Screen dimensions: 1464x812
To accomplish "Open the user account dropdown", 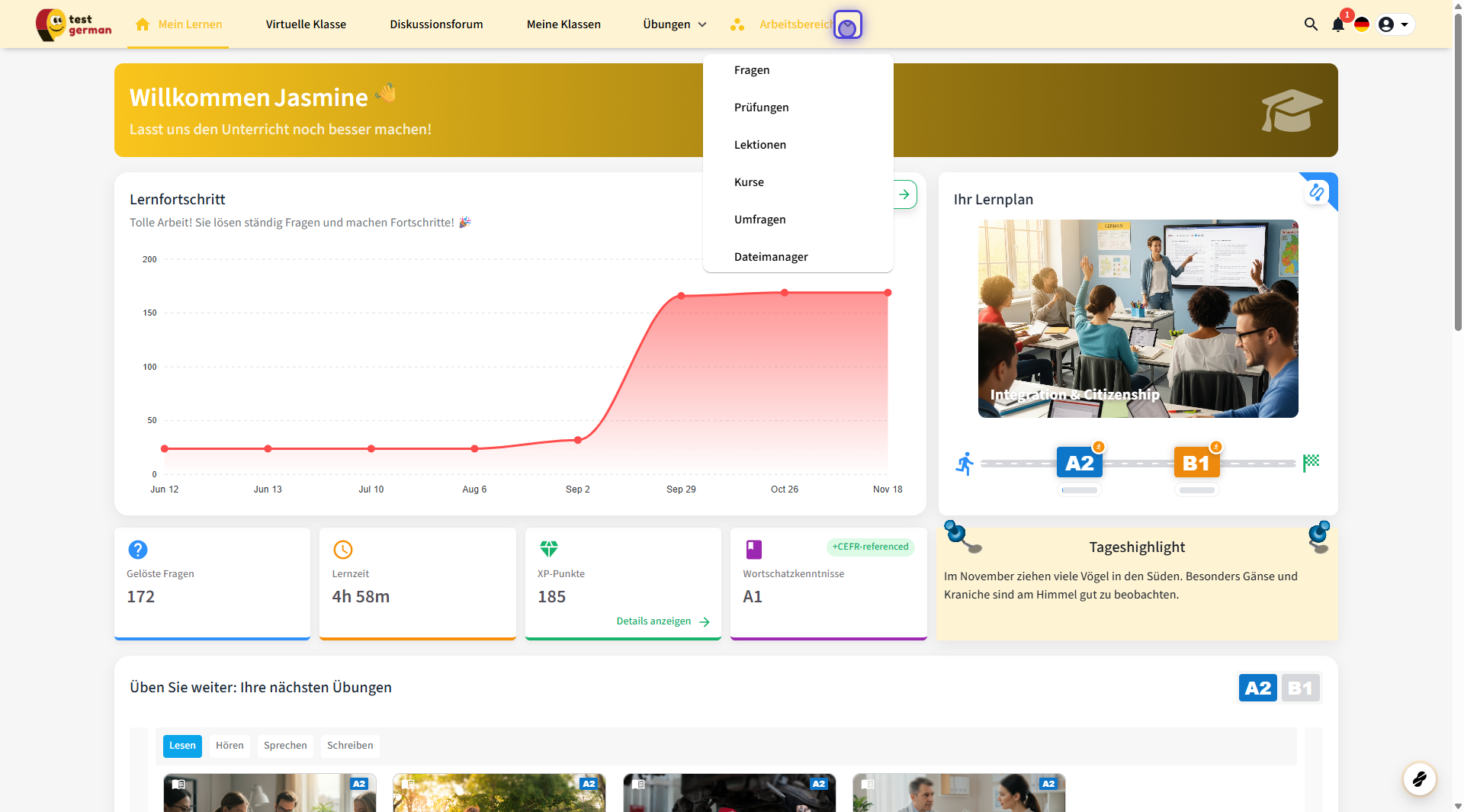I will pos(1395,24).
